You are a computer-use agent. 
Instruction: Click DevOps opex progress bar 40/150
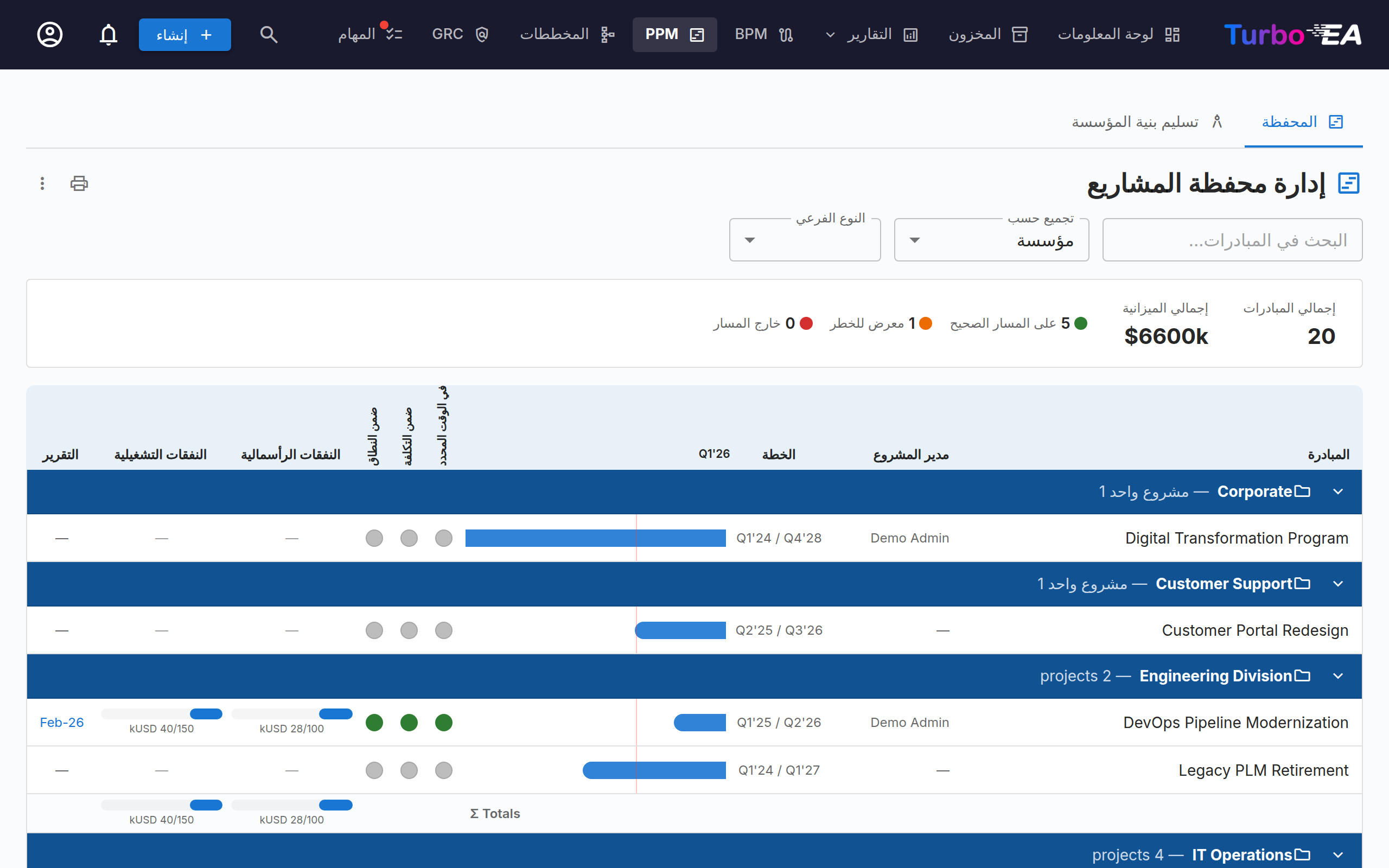[x=161, y=714]
